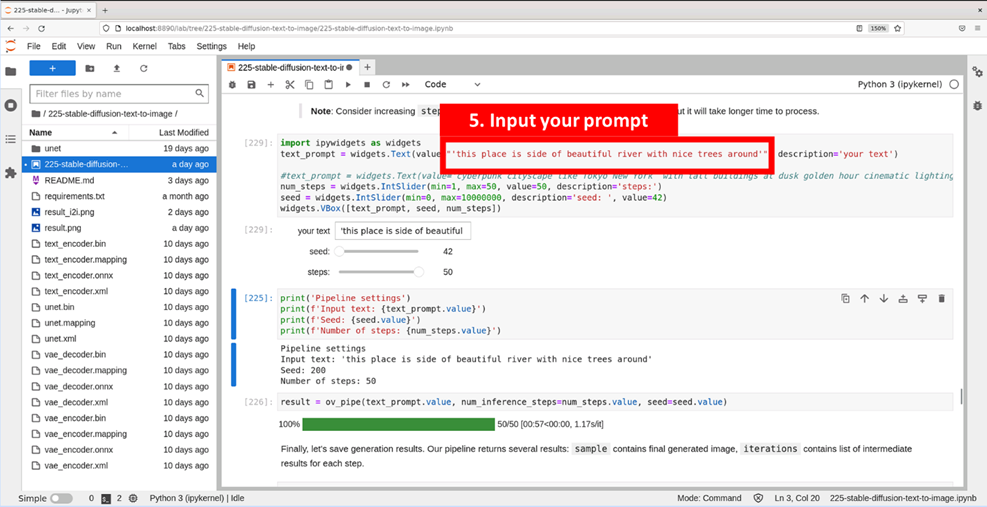This screenshot has width=987, height=507.
Task: Open the Property Inspector on right sidebar
Action: (x=977, y=71)
